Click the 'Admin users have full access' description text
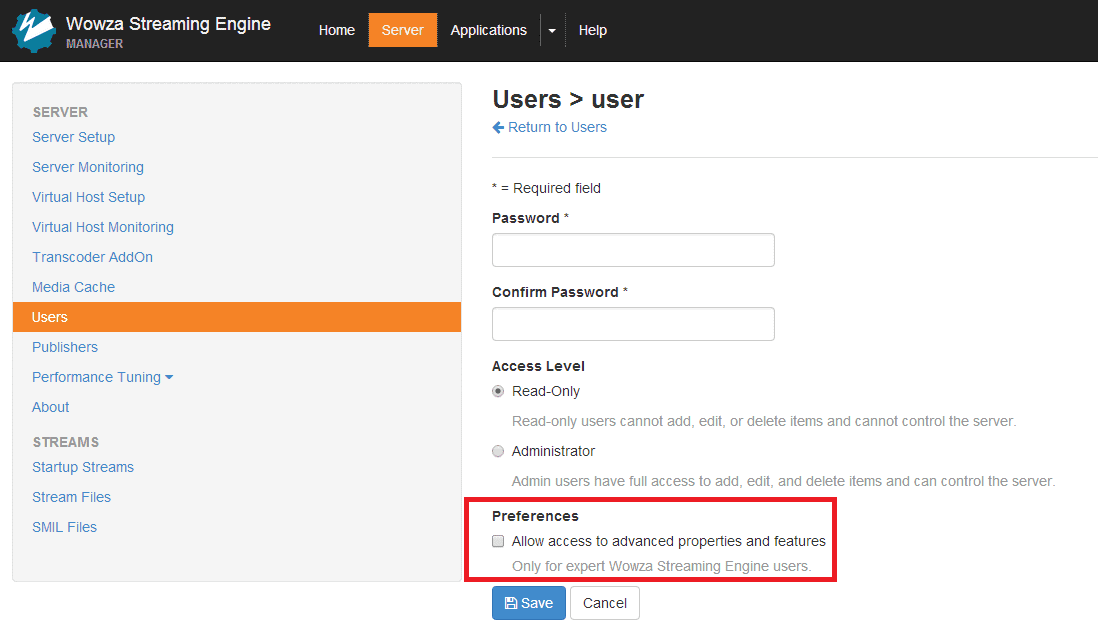The width and height of the screenshot is (1098, 636). pyautogui.click(x=784, y=482)
